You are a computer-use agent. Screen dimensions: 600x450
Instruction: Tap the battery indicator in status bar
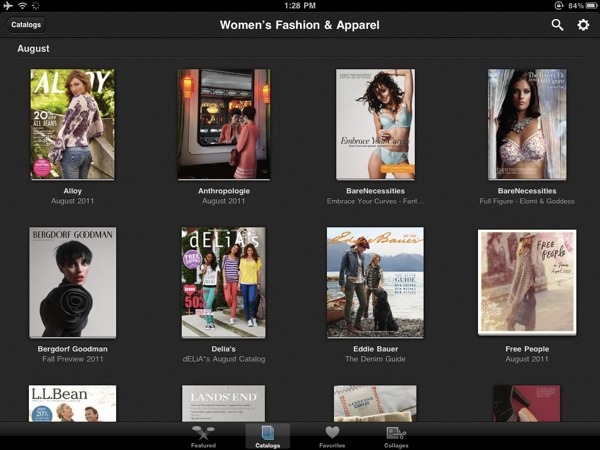(590, 5)
